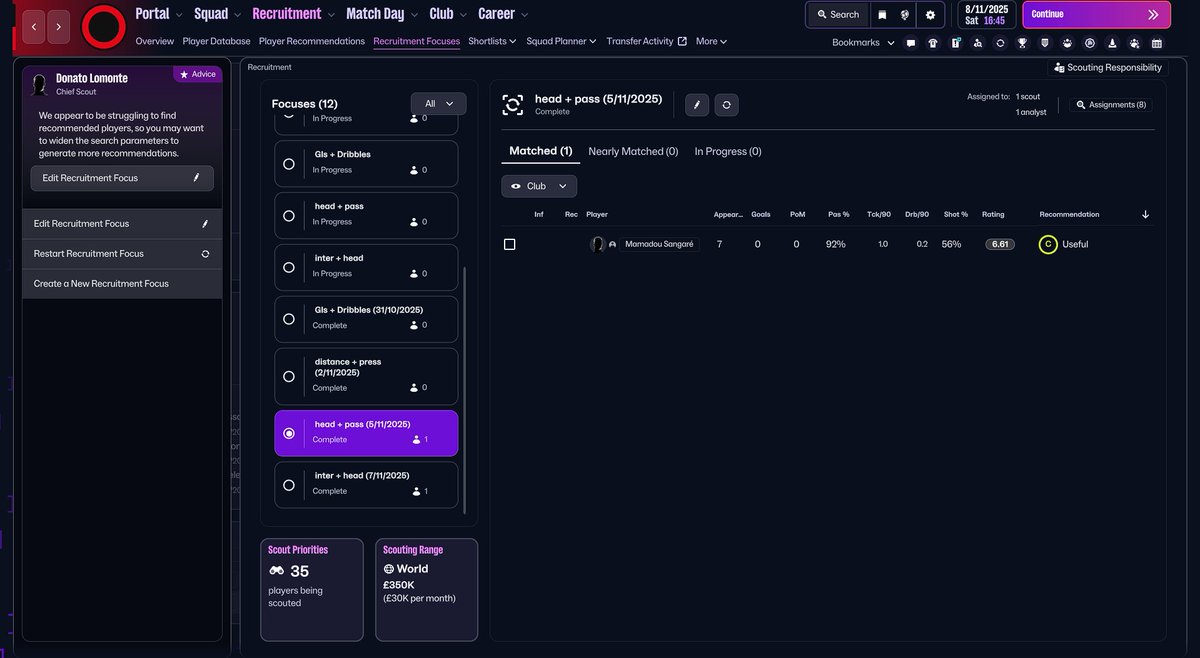The image size is (1200, 658).
Task: Open the club badge red circle logo
Action: (x=102, y=27)
